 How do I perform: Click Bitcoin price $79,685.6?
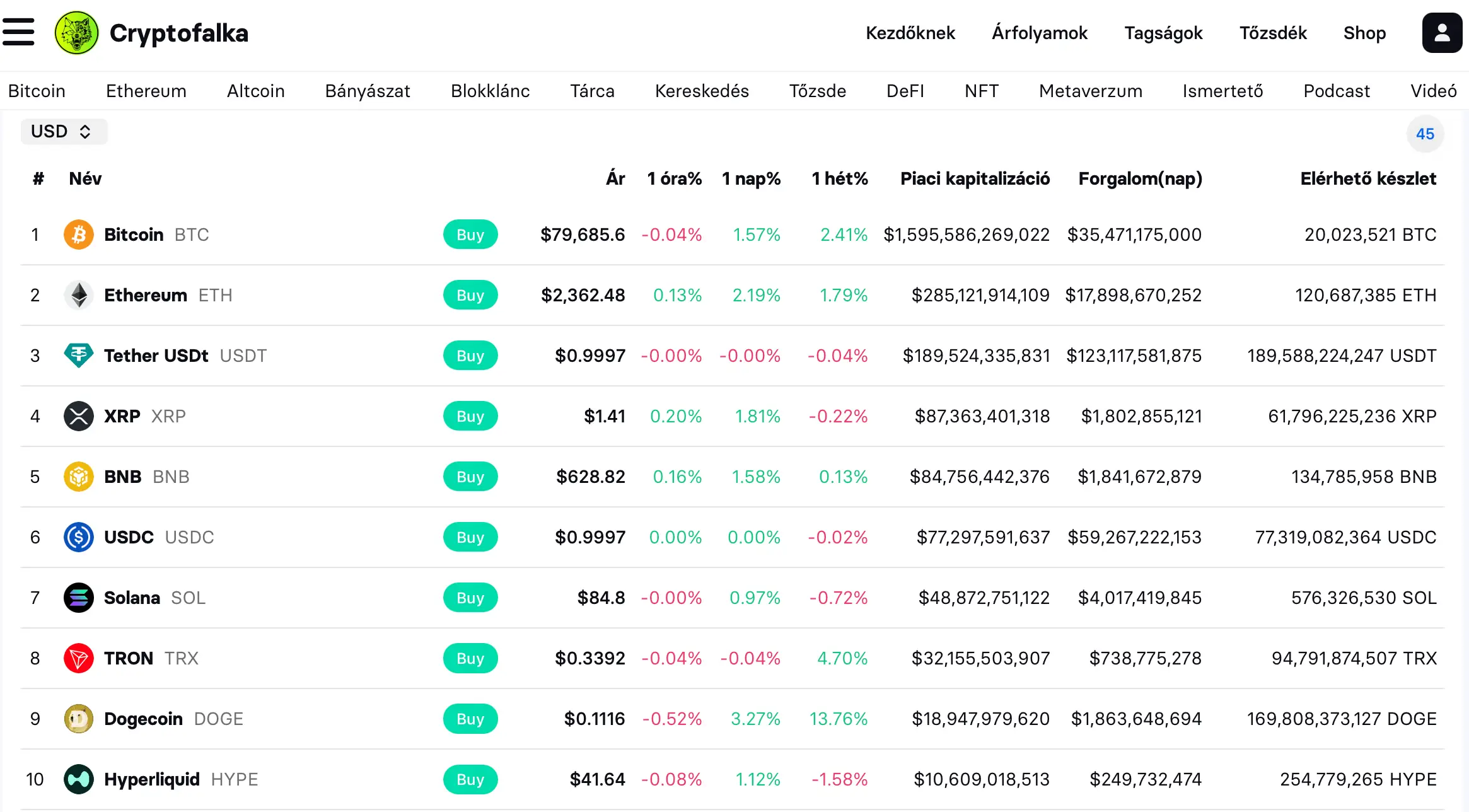coord(583,235)
